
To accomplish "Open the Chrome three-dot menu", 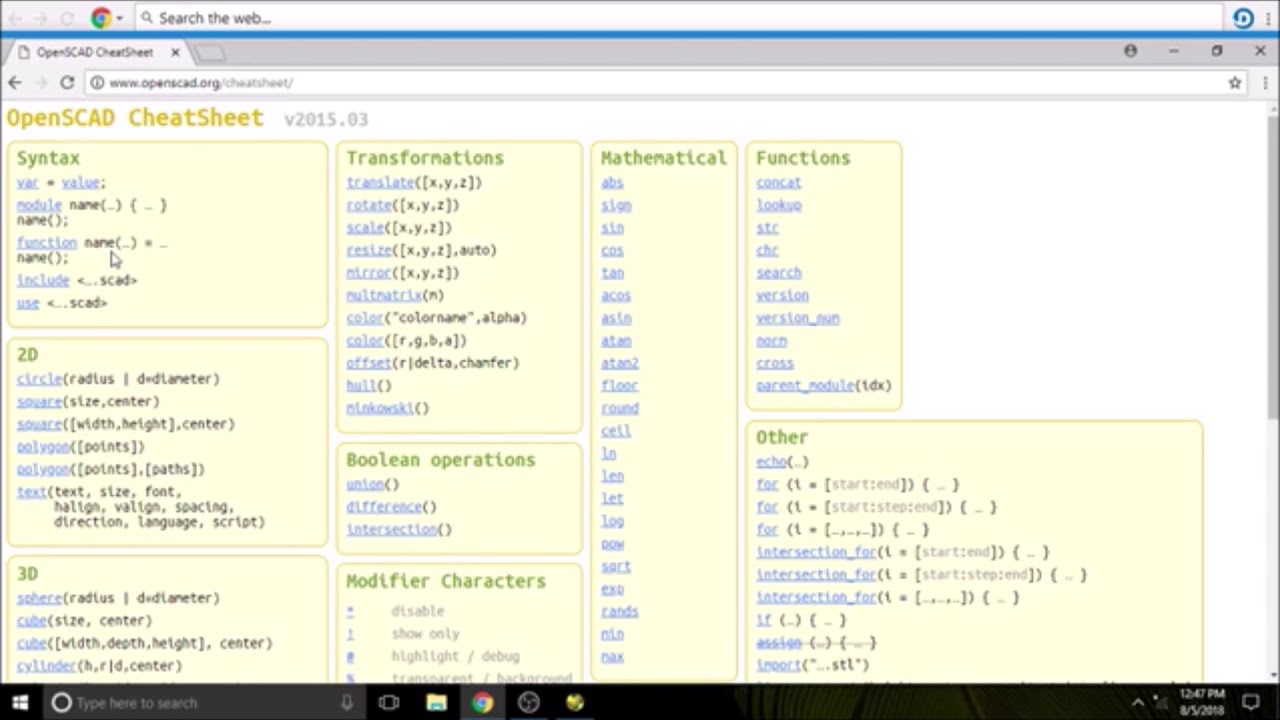I will (x=1265, y=83).
